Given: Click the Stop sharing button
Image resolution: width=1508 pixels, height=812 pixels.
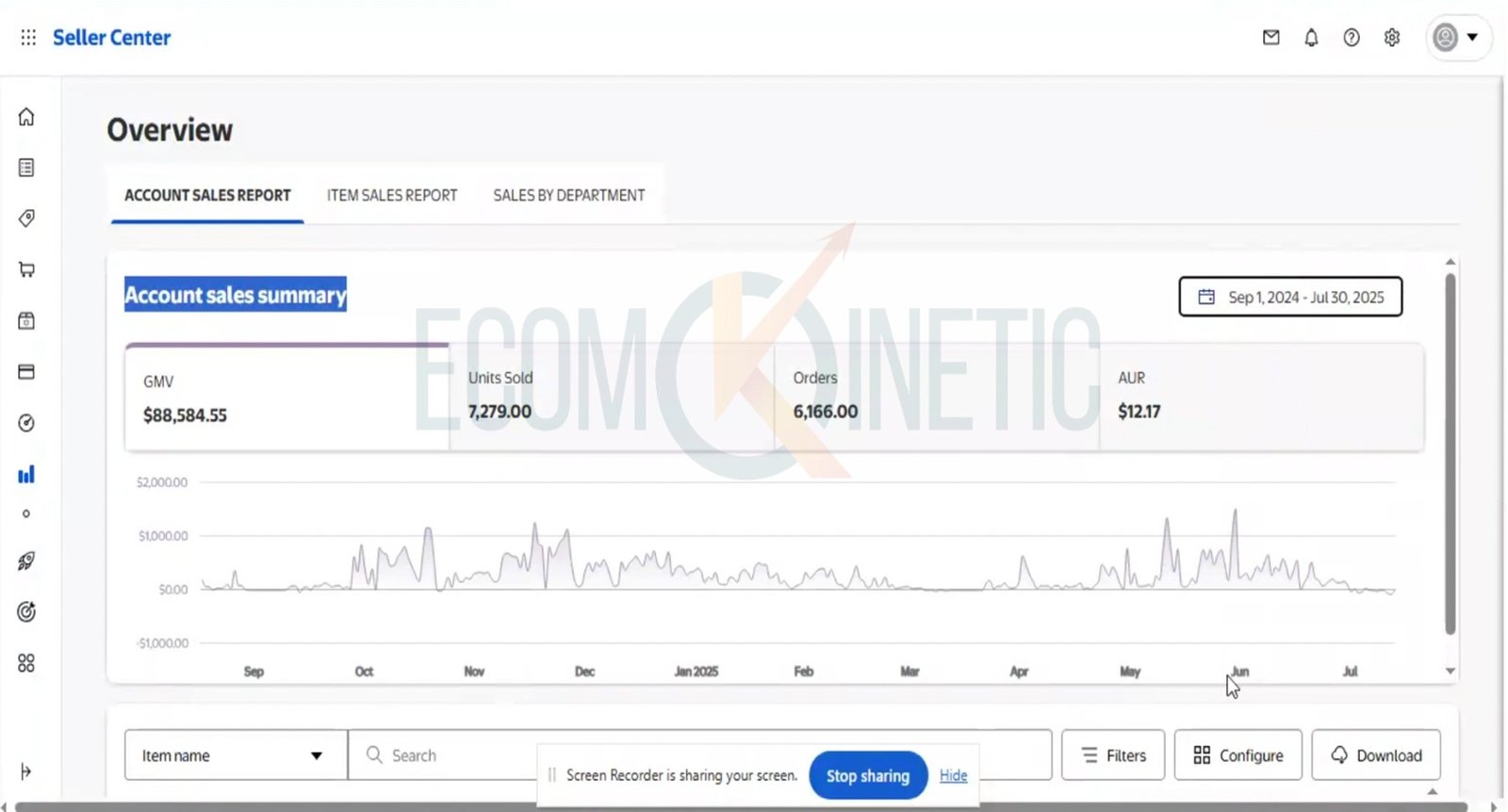Looking at the screenshot, I should click(867, 775).
